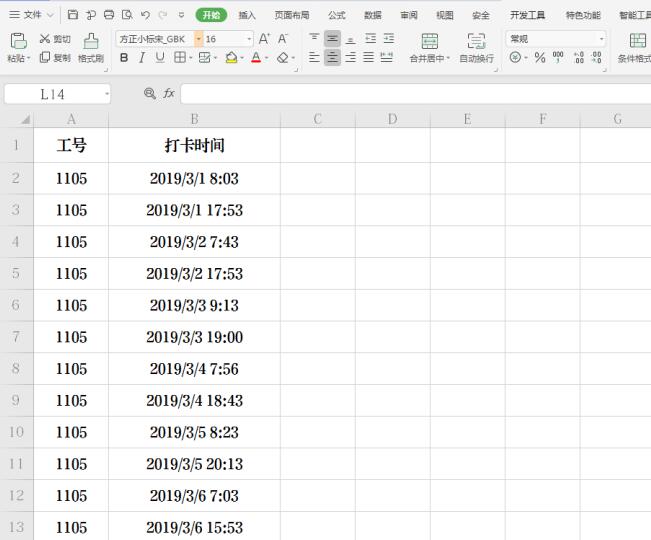Select cell with 2019/3/3 19:00
Viewport: 651px width, 540px height.
click(x=194, y=337)
